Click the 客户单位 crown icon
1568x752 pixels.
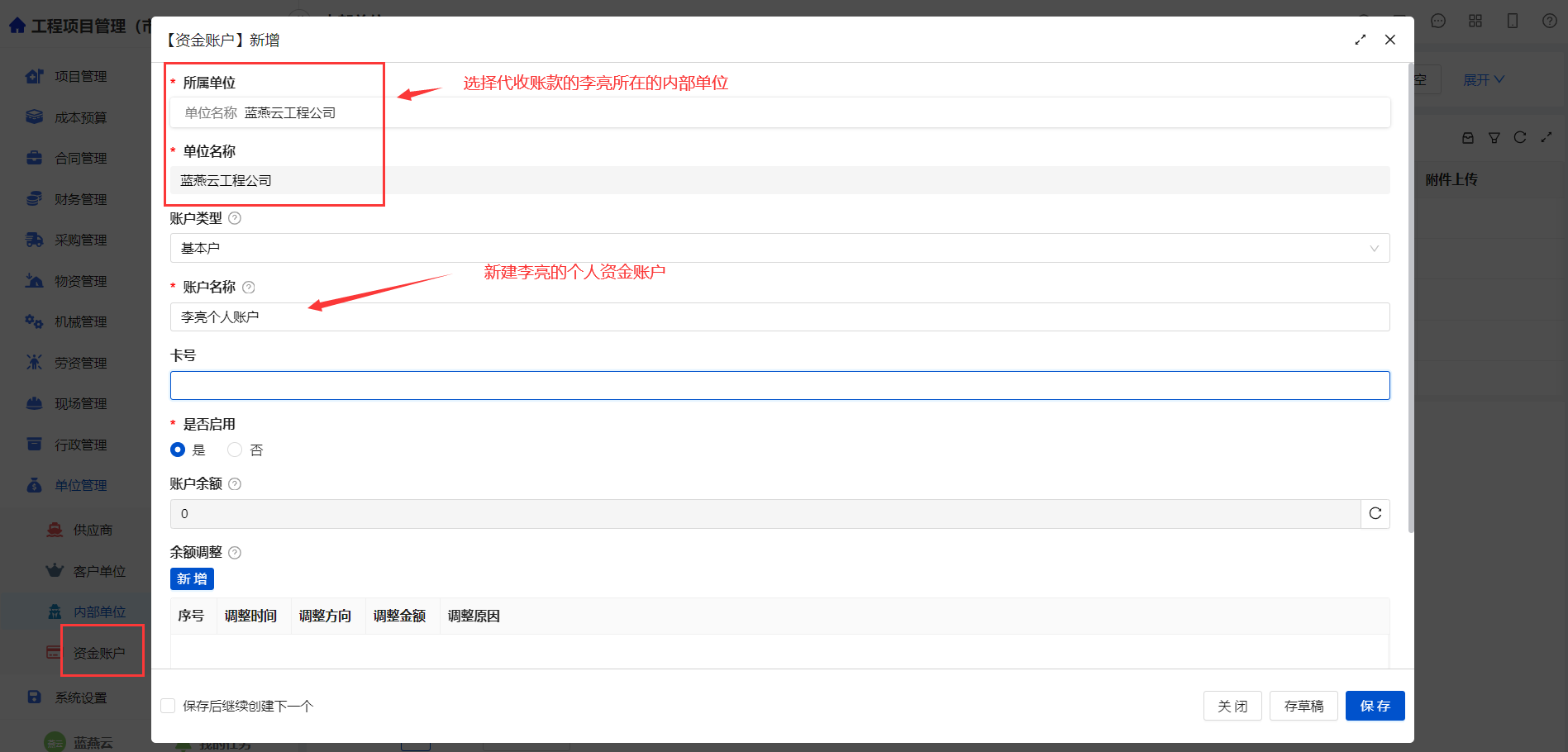click(x=55, y=570)
